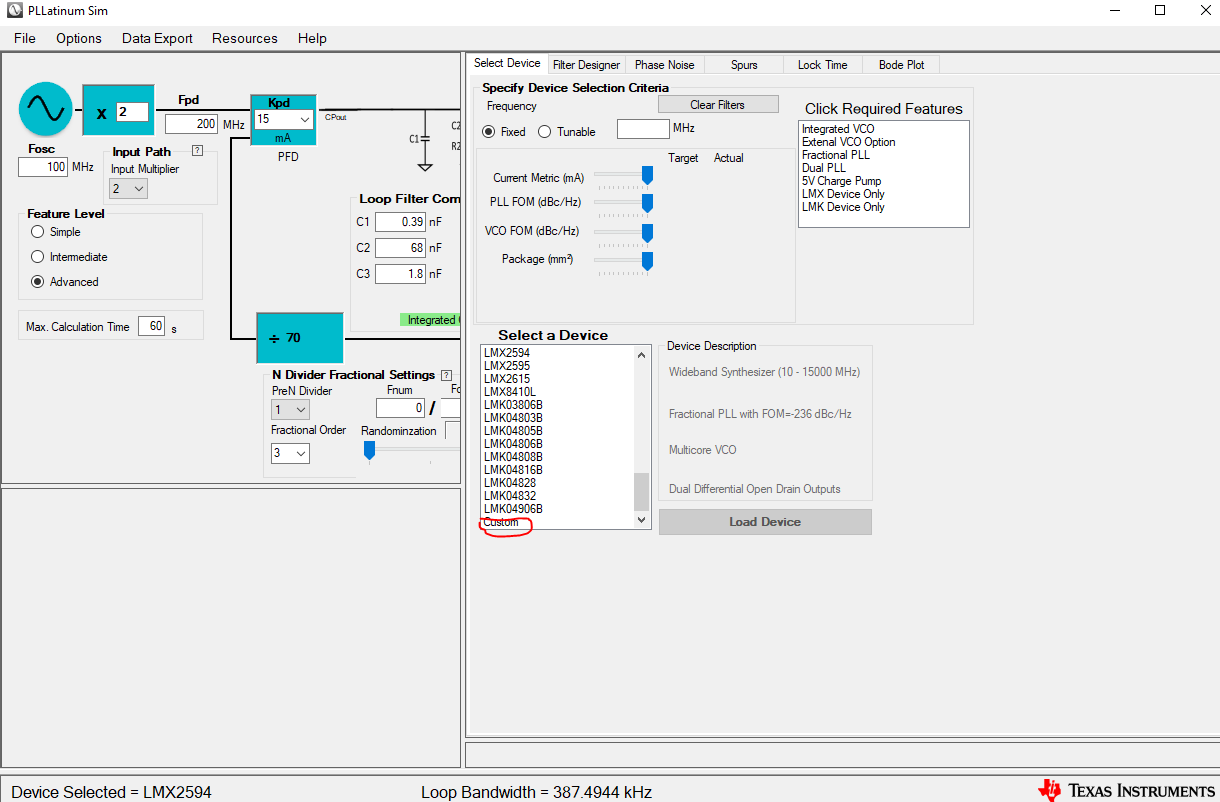The image size is (1220, 802).
Task: Adjust the VCO FOM slider
Action: coord(647,232)
